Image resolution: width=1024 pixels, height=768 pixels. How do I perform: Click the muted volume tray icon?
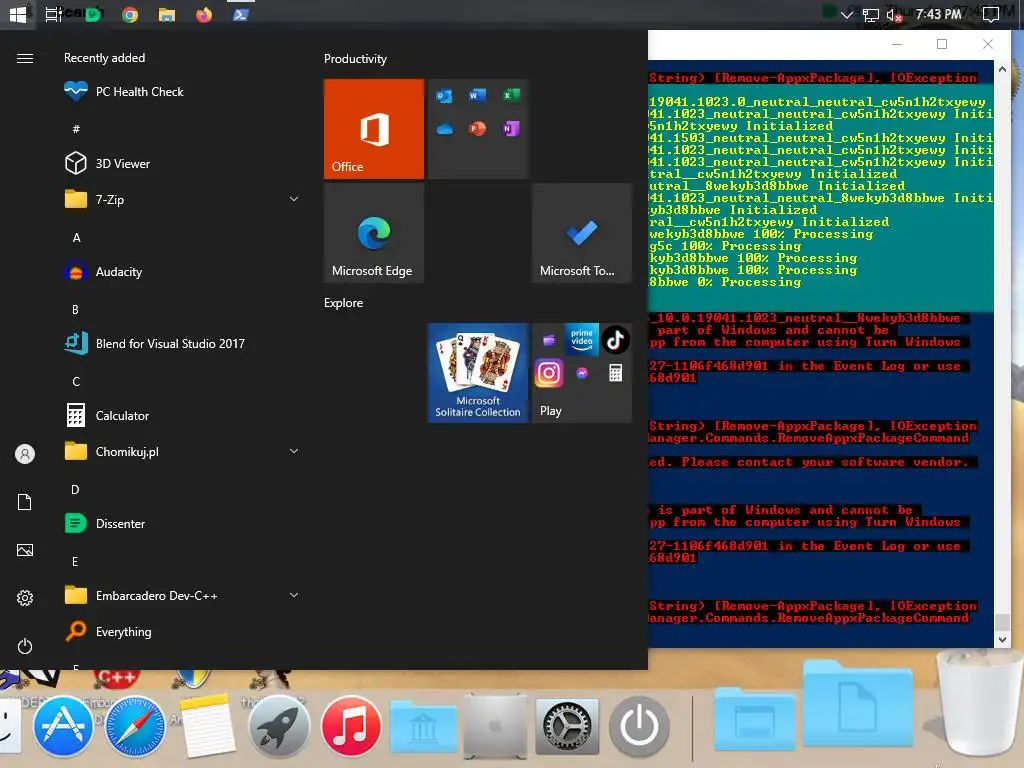pos(894,14)
